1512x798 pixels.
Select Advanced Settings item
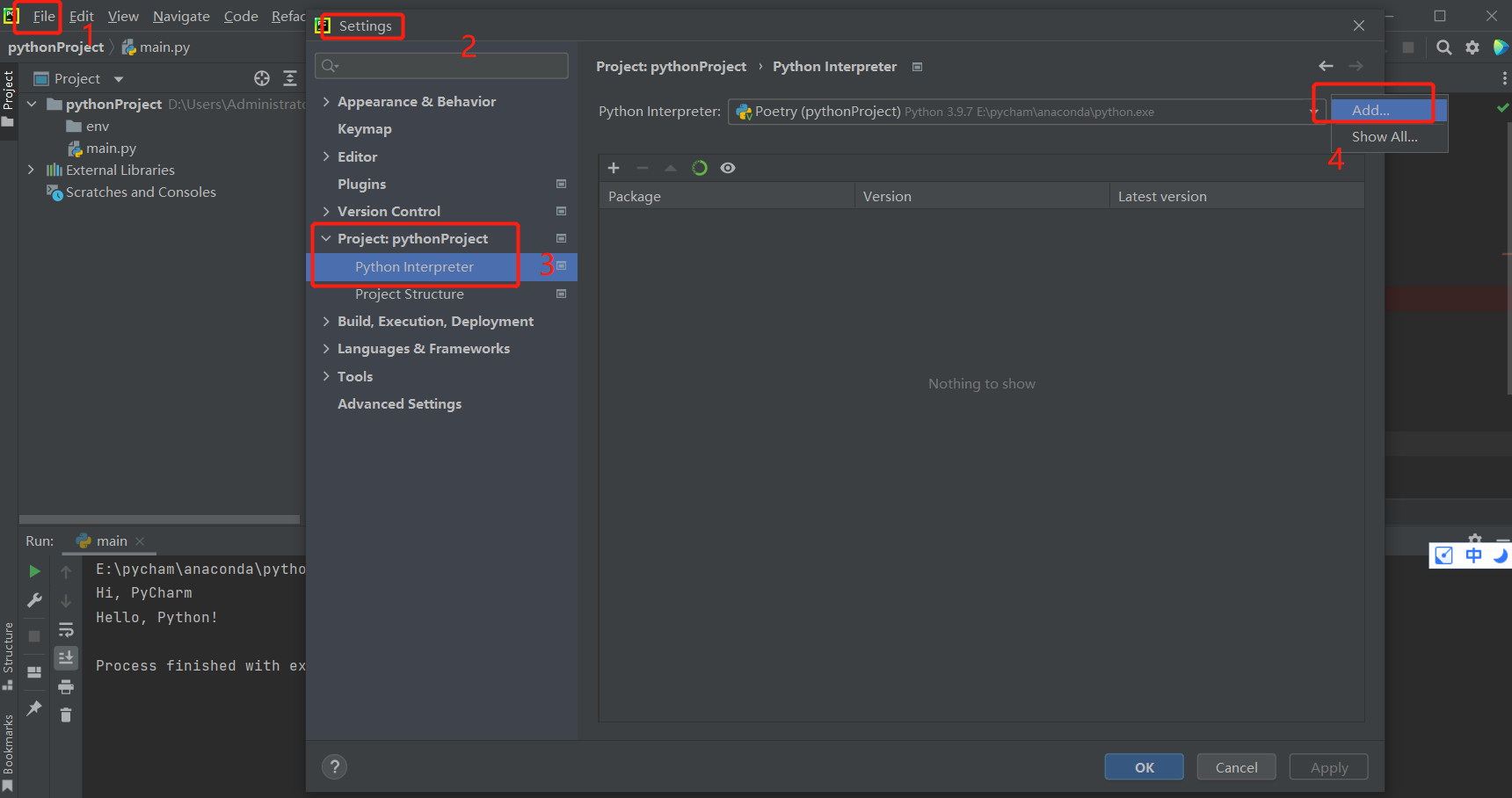399,403
